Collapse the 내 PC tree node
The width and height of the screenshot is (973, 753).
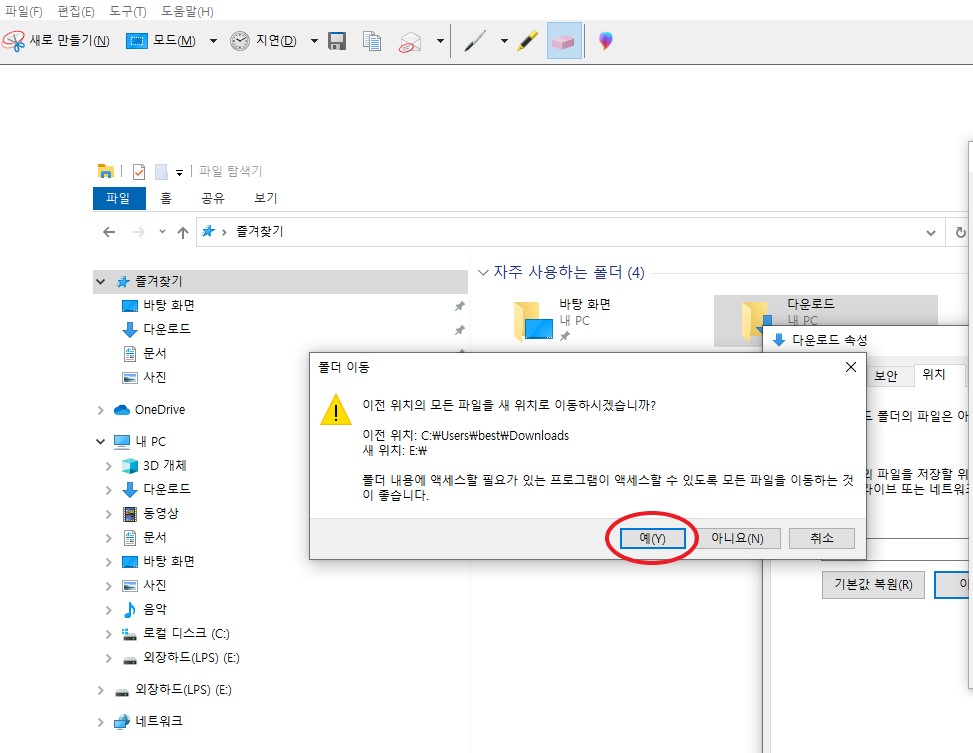coord(101,441)
